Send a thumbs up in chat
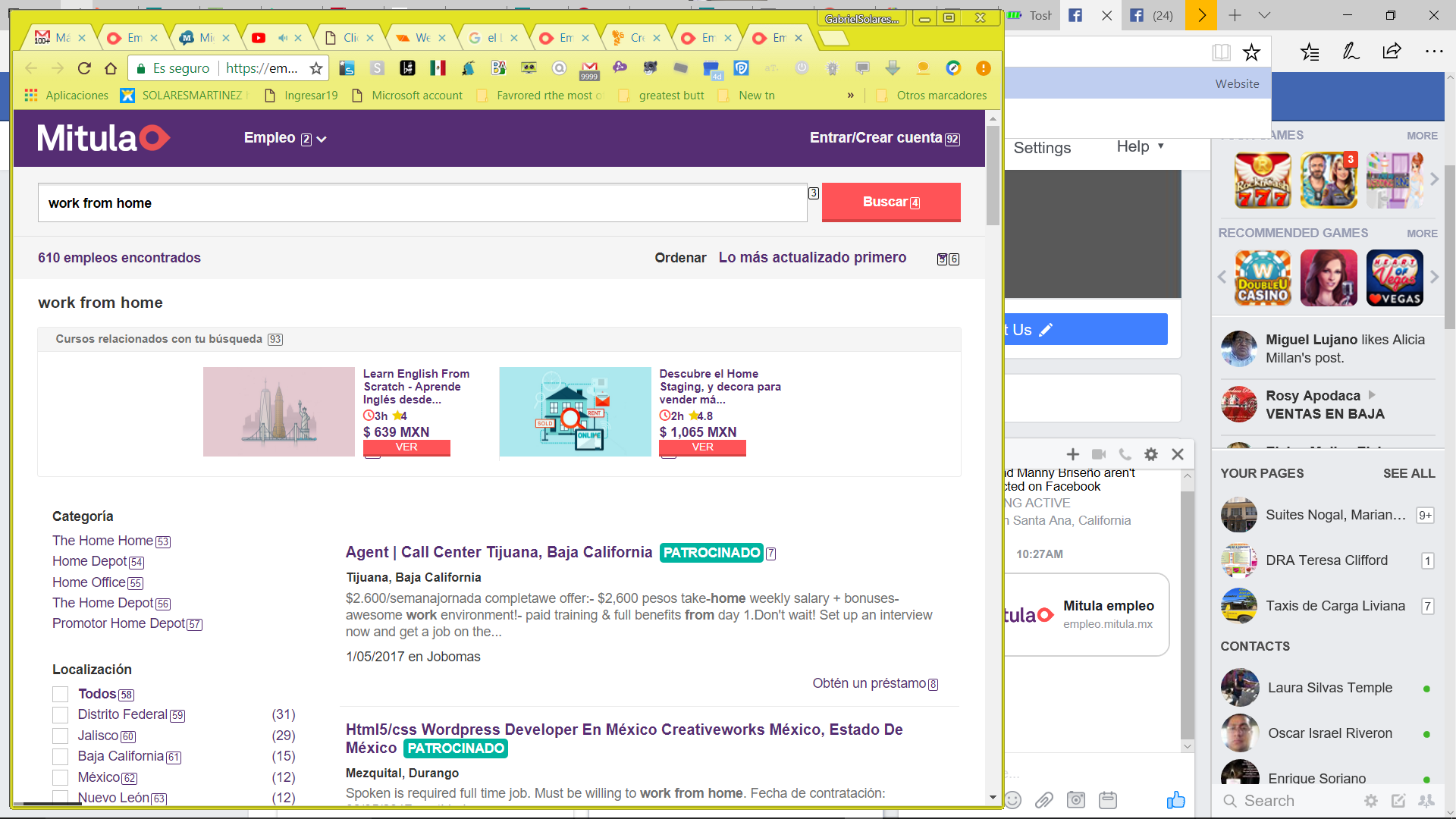 point(1175,800)
